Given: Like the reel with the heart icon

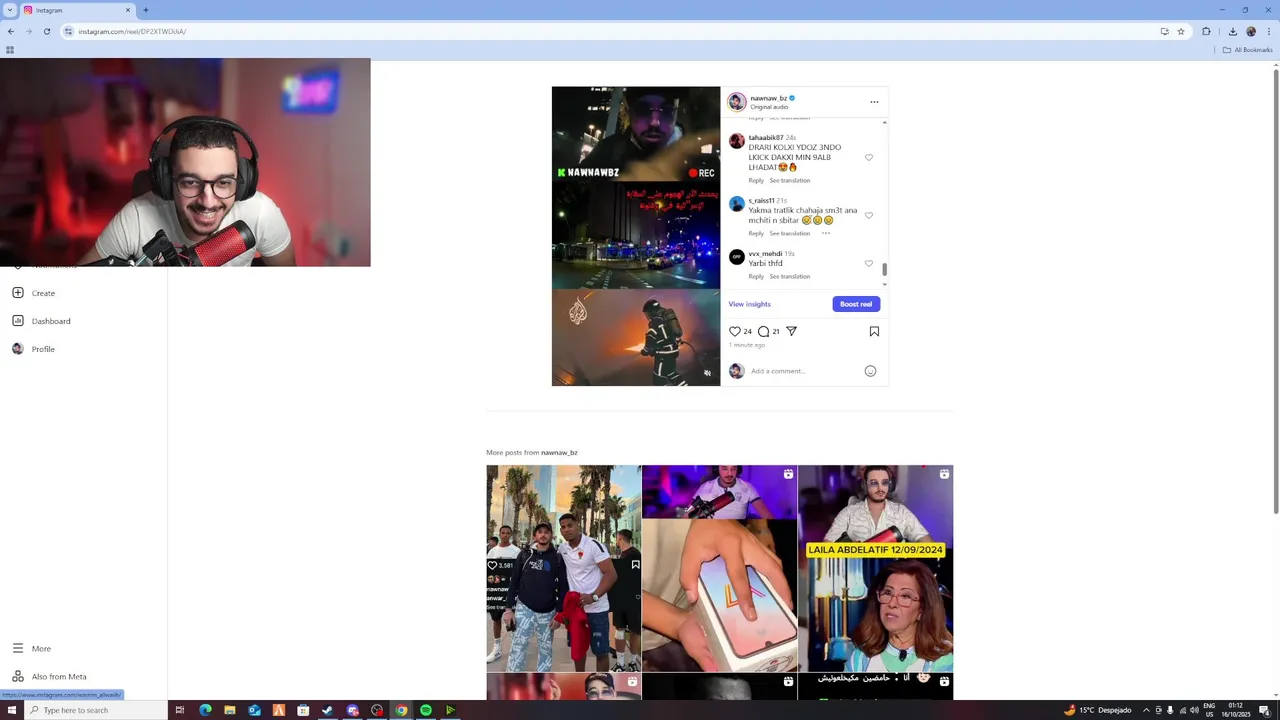Looking at the screenshot, I should click(735, 331).
